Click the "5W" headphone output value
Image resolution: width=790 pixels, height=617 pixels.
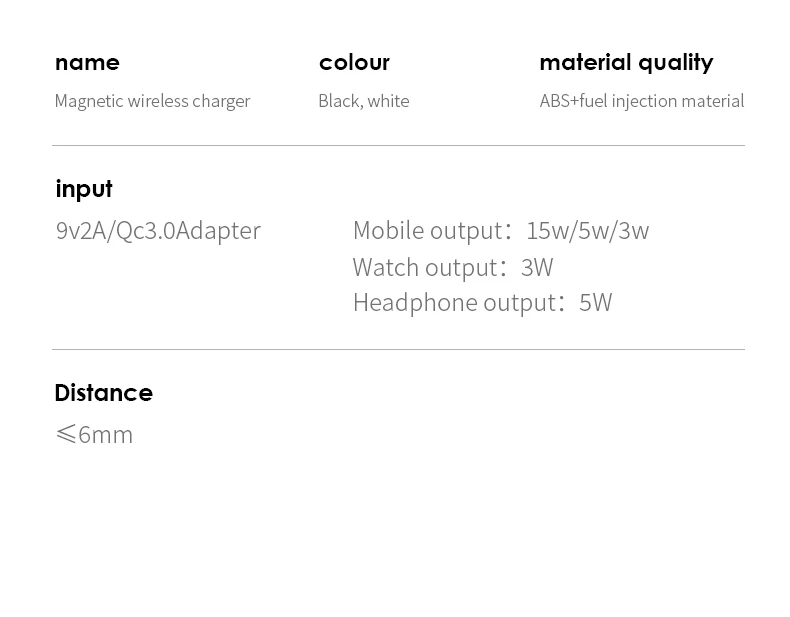595,302
